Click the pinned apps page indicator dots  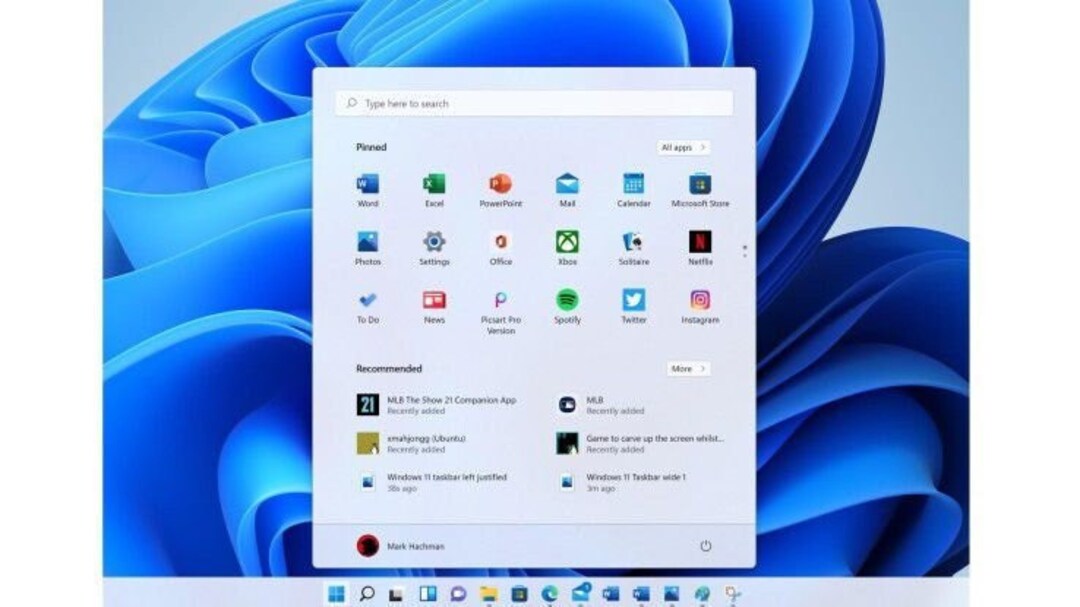745,251
